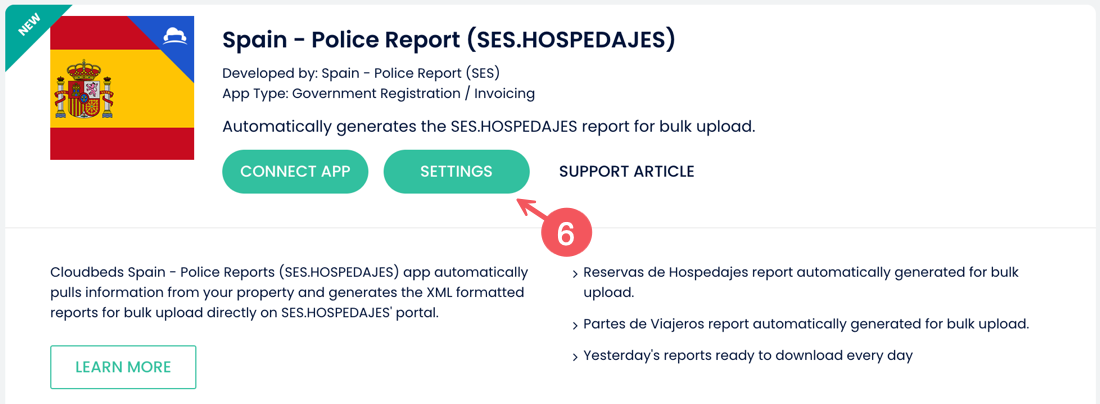Click the LEARN MORE button
Viewport: 1100px width, 404px height.
click(x=123, y=367)
